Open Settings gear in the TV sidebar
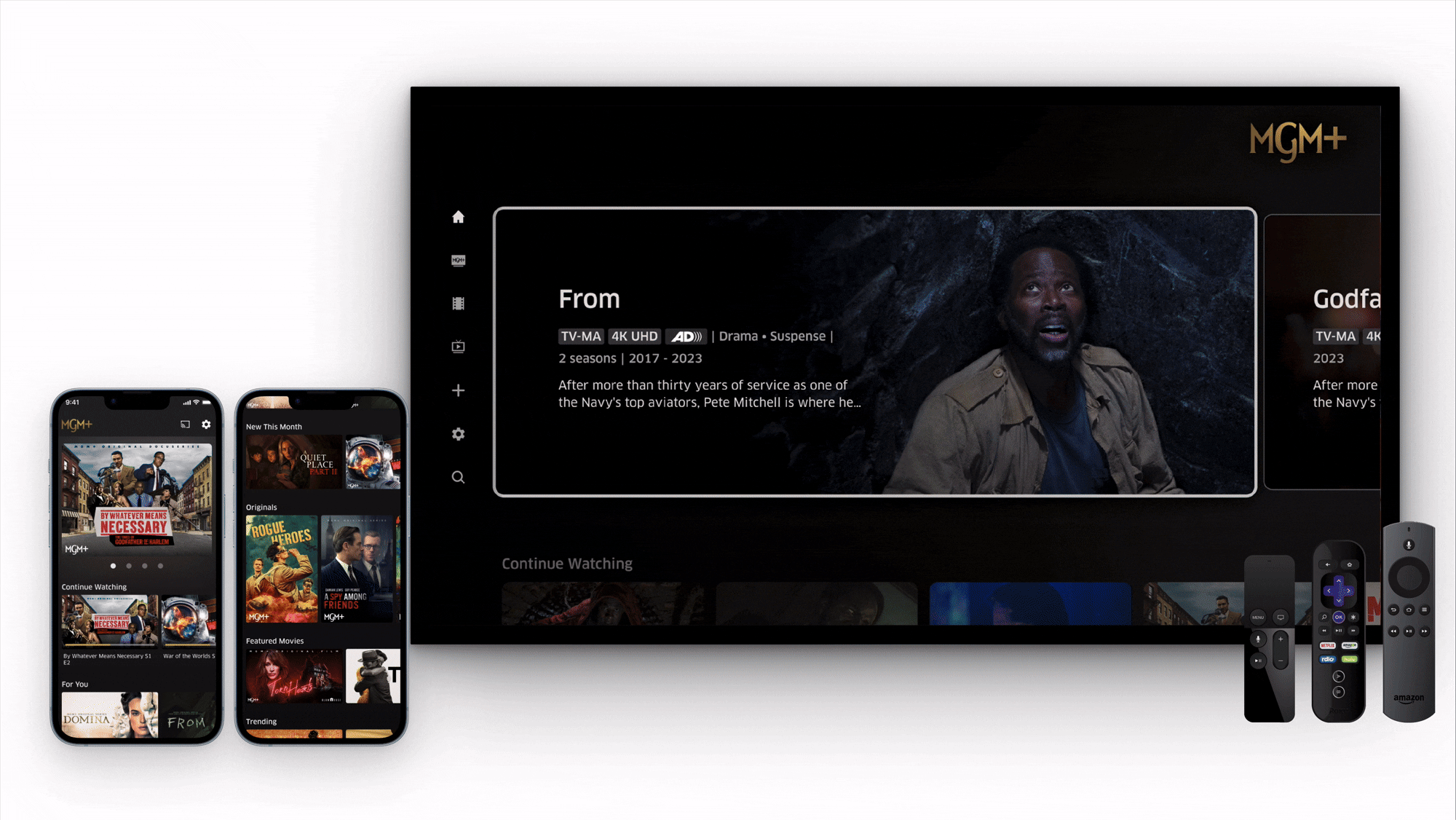Screen dimensions: 1456x820 pos(458,434)
